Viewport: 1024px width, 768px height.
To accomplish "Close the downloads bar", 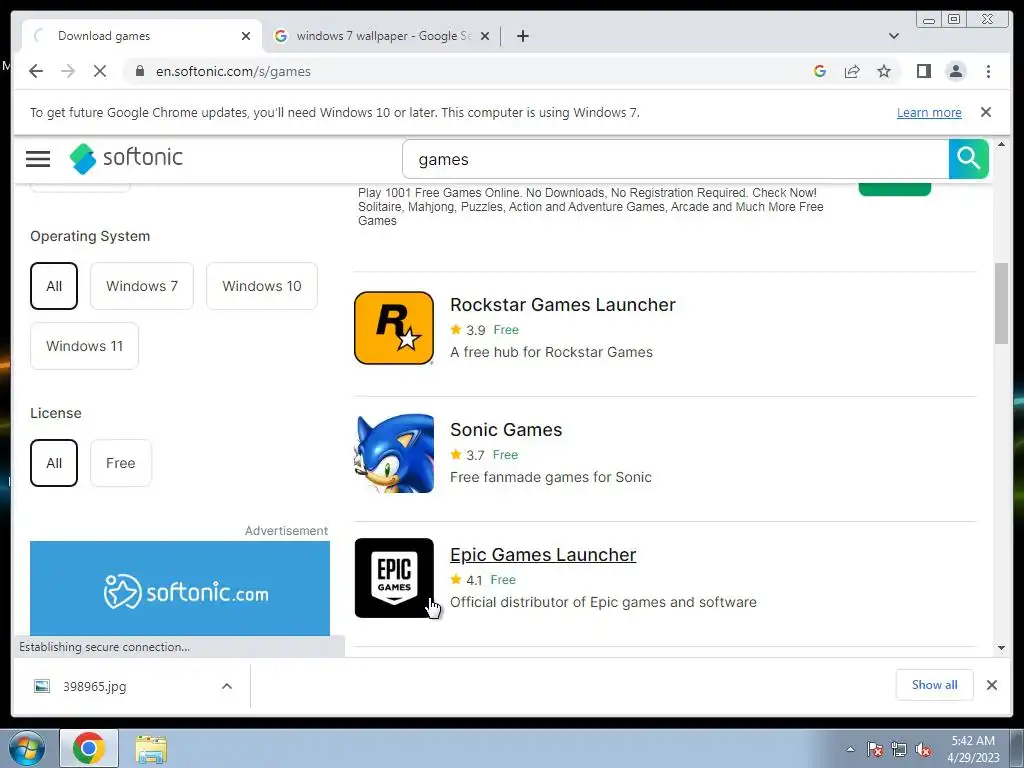I will coord(991,685).
